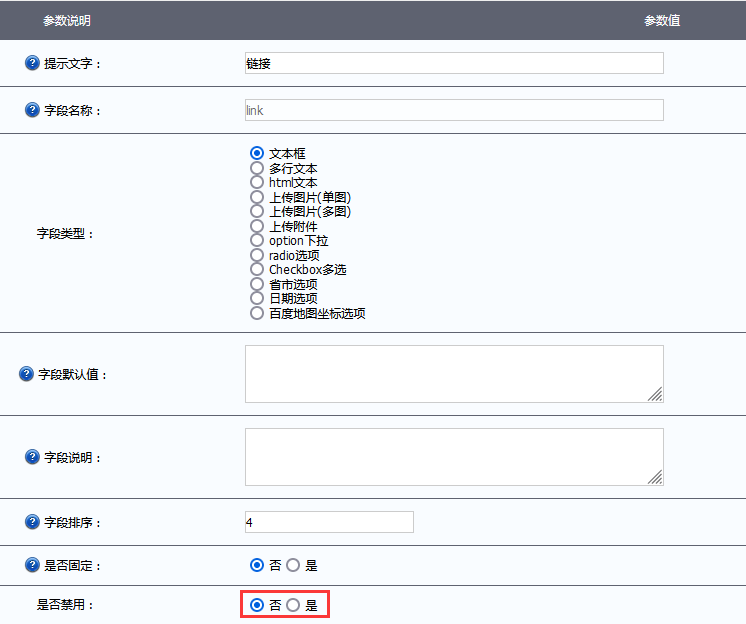The width and height of the screenshot is (746, 624).
Task: Click help icon beside 字段排序
Action: (32, 522)
